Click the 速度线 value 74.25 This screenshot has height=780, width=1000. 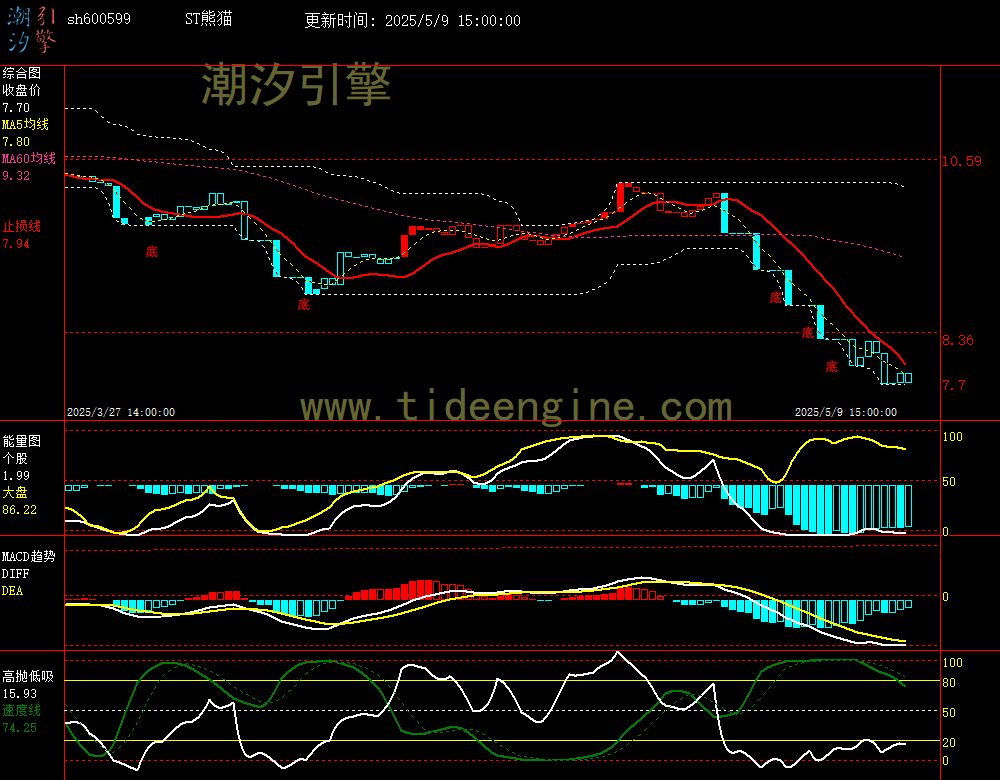pos(19,728)
